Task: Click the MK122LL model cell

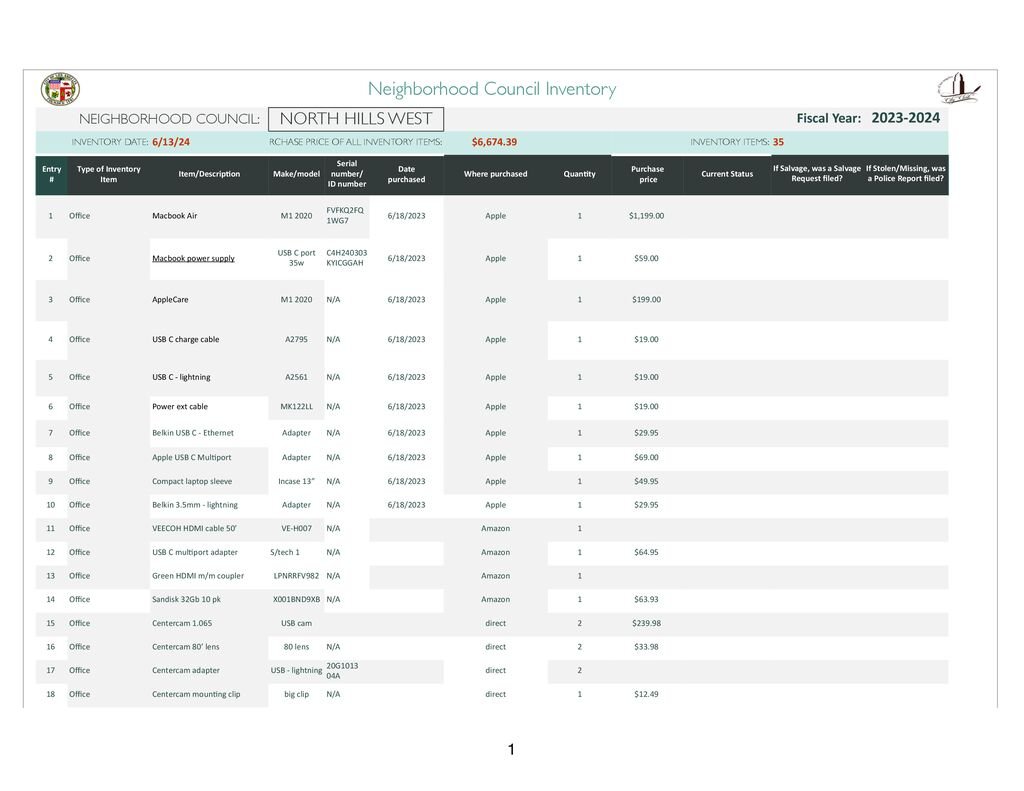Action: click(x=296, y=406)
